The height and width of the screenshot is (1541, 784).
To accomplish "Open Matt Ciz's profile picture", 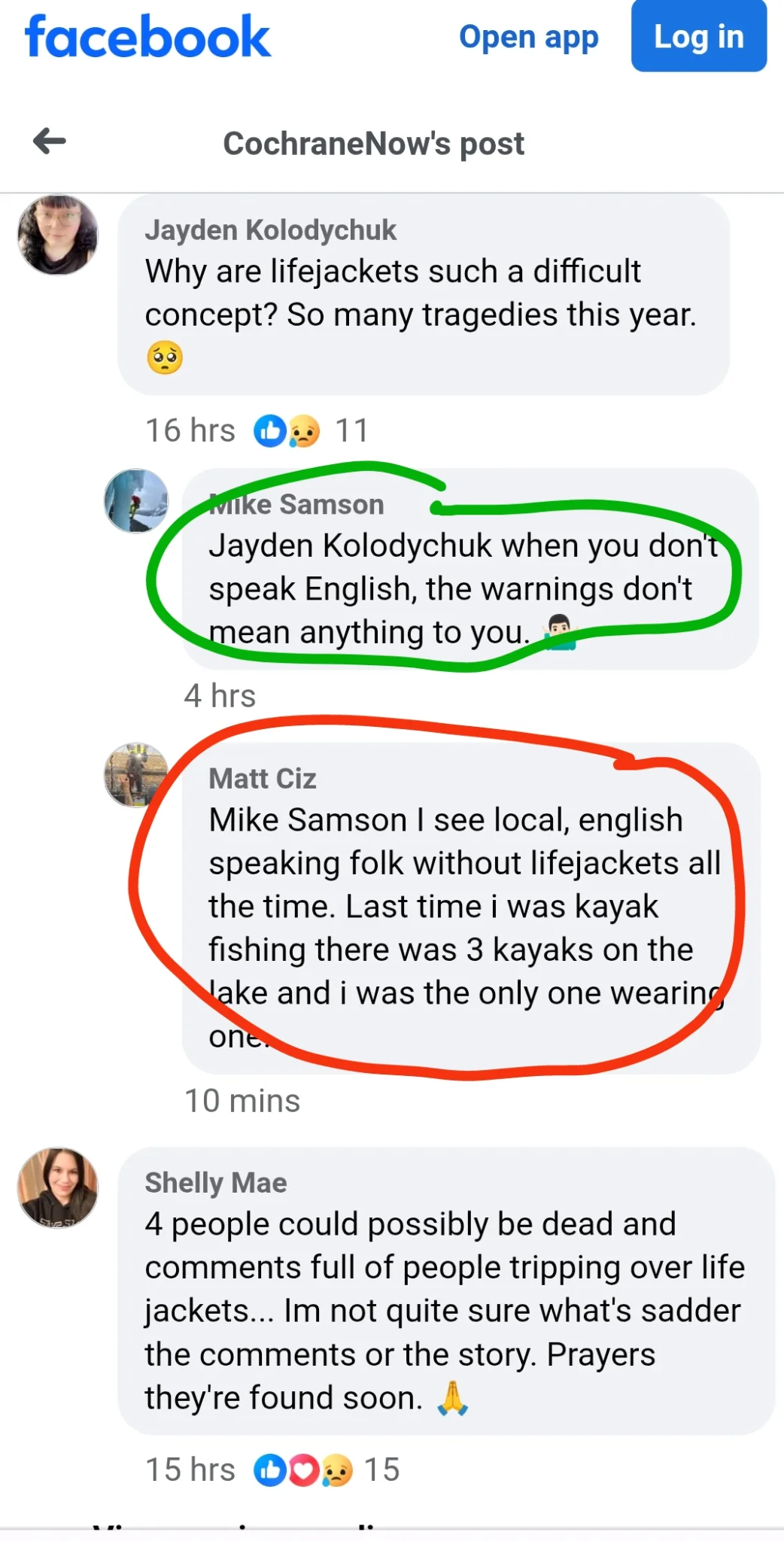I will point(136,775).
